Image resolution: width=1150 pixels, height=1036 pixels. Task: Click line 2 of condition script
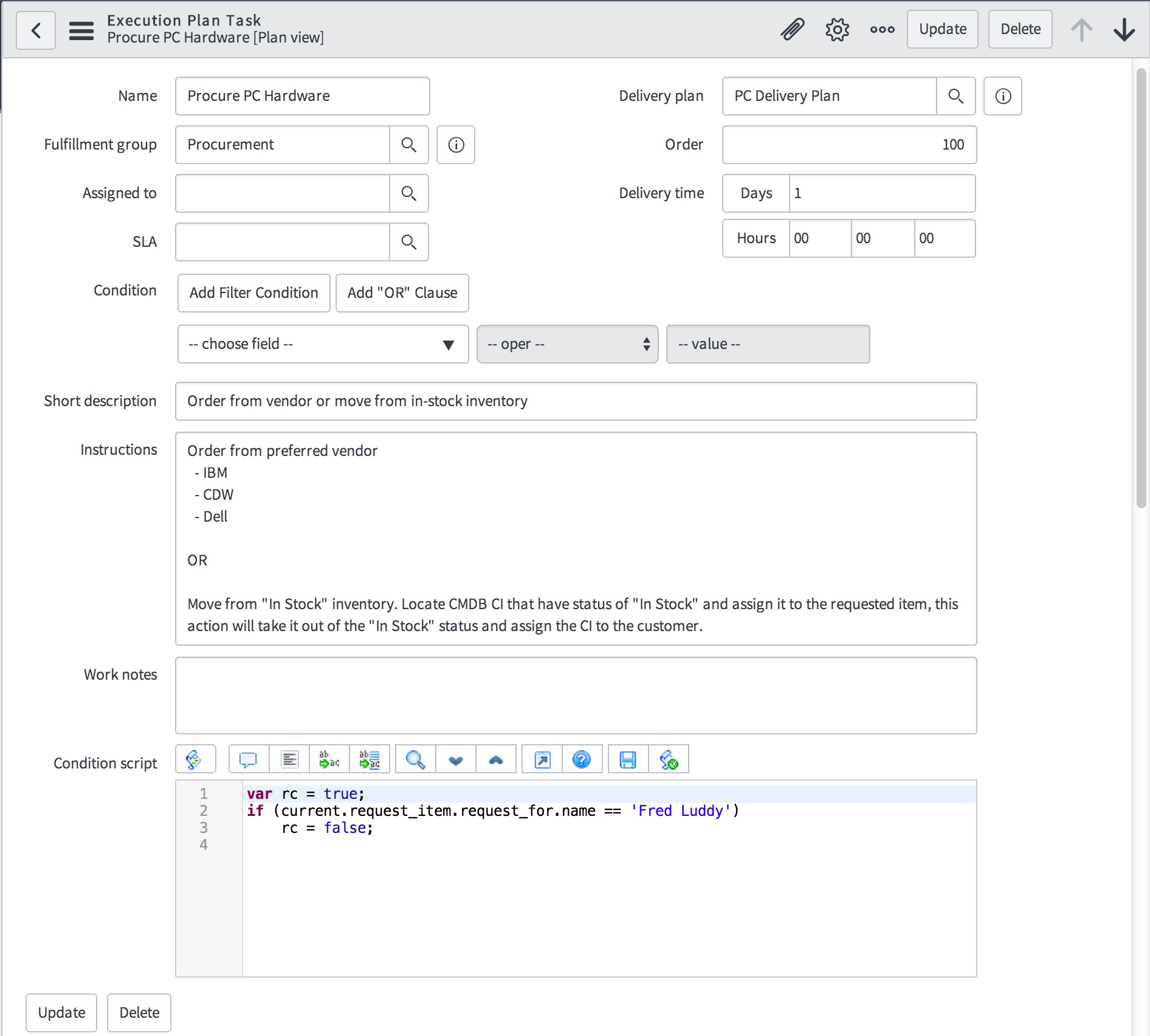pos(492,811)
